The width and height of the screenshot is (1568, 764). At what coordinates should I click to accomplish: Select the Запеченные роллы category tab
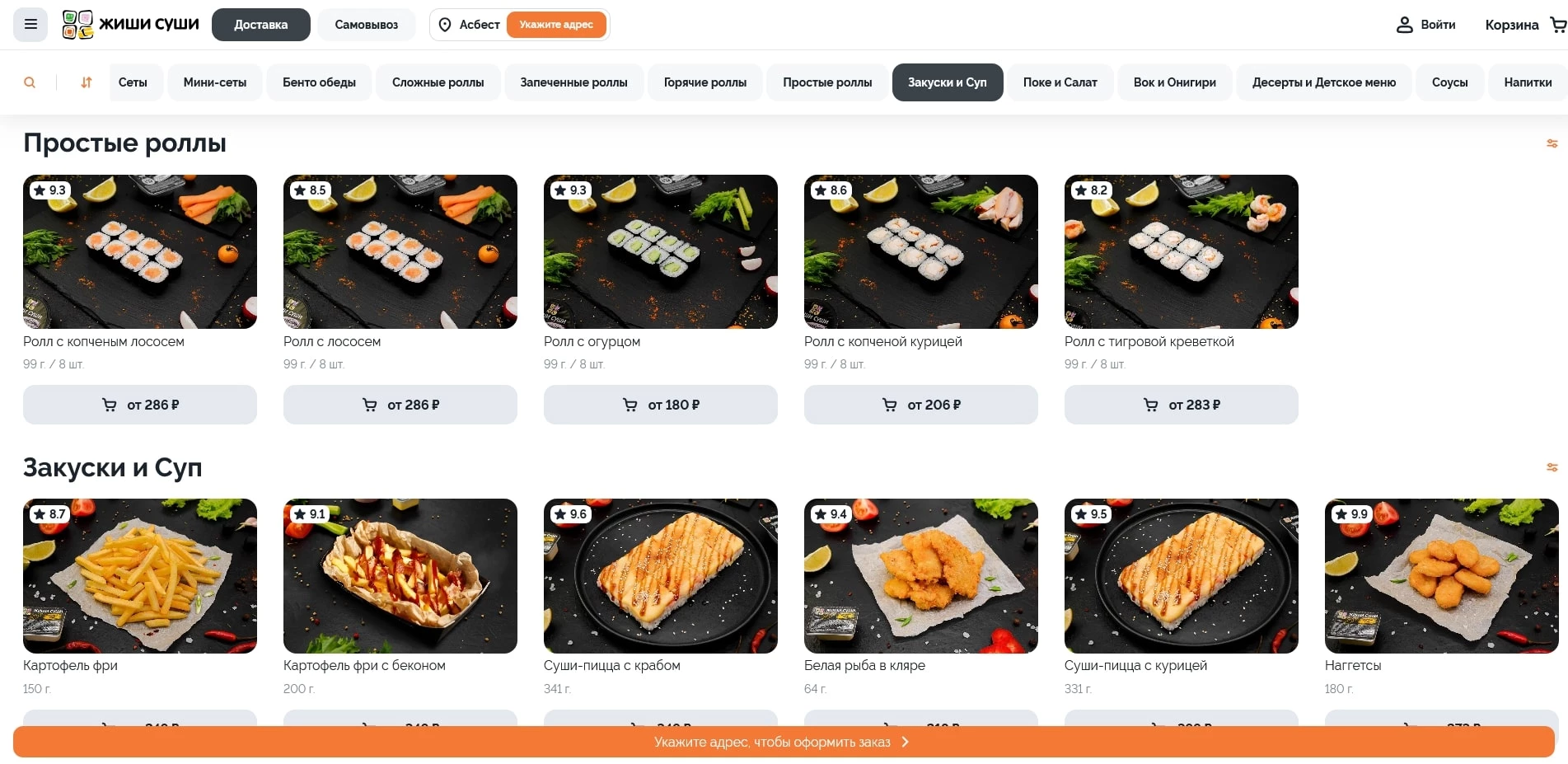[573, 82]
